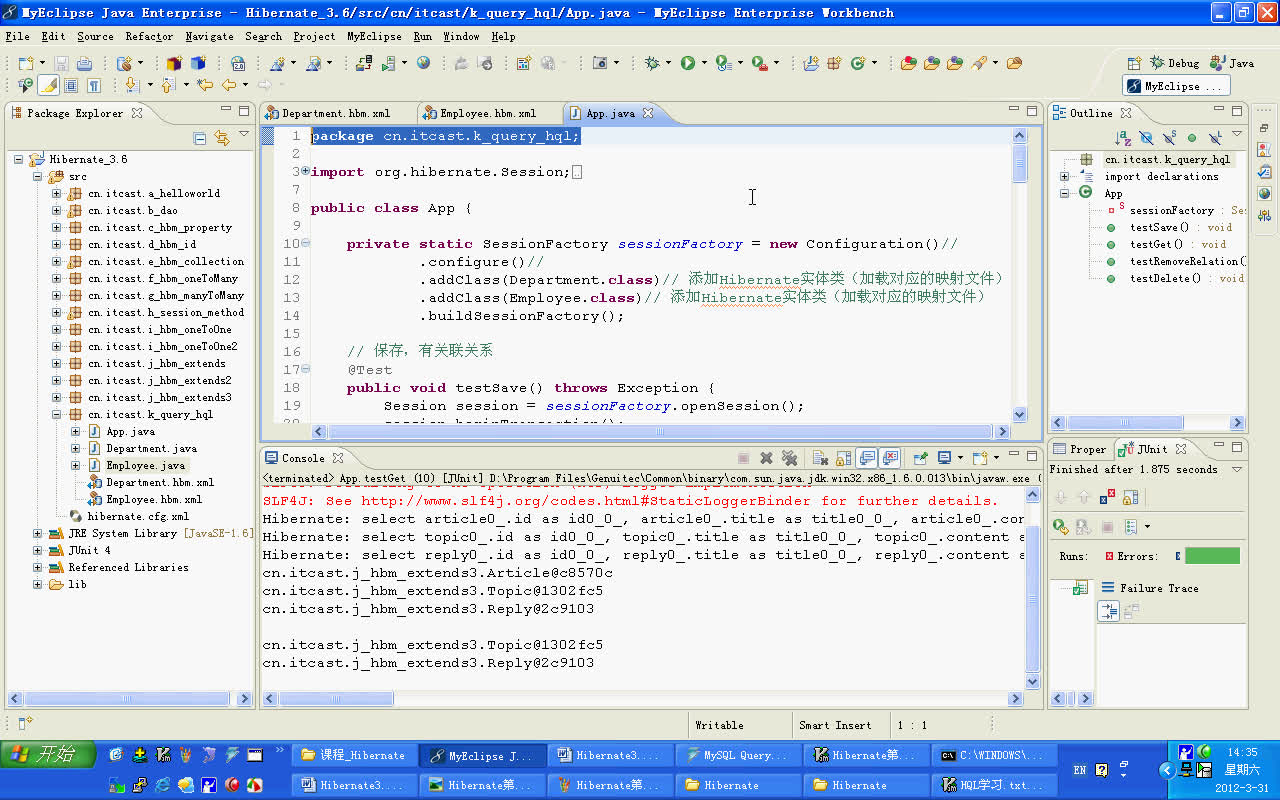Open Run button dropdown arrow

click(x=704, y=63)
